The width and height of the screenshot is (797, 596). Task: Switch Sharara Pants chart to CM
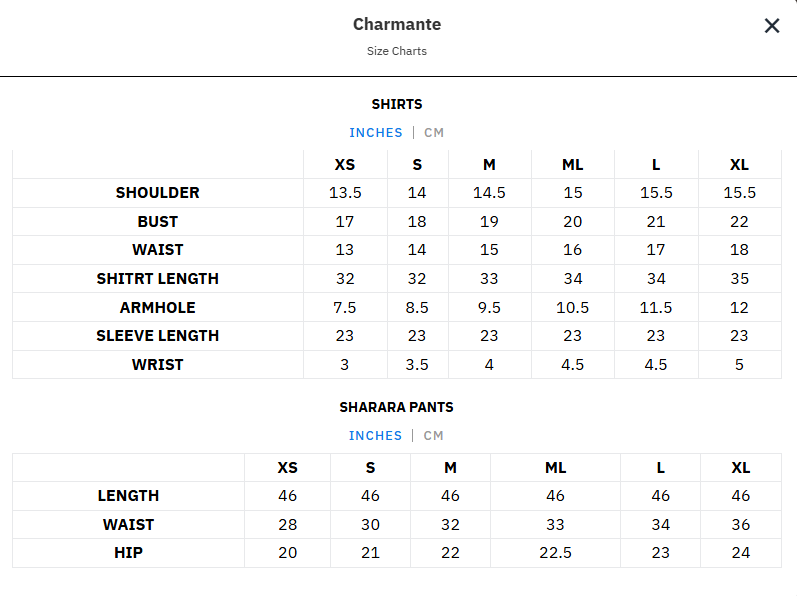coord(433,436)
